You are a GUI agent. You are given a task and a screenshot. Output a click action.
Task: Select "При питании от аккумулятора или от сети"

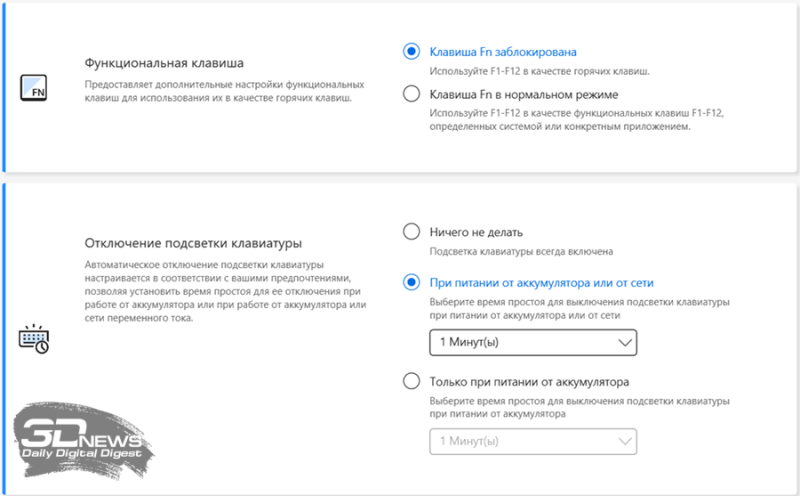[x=411, y=282]
